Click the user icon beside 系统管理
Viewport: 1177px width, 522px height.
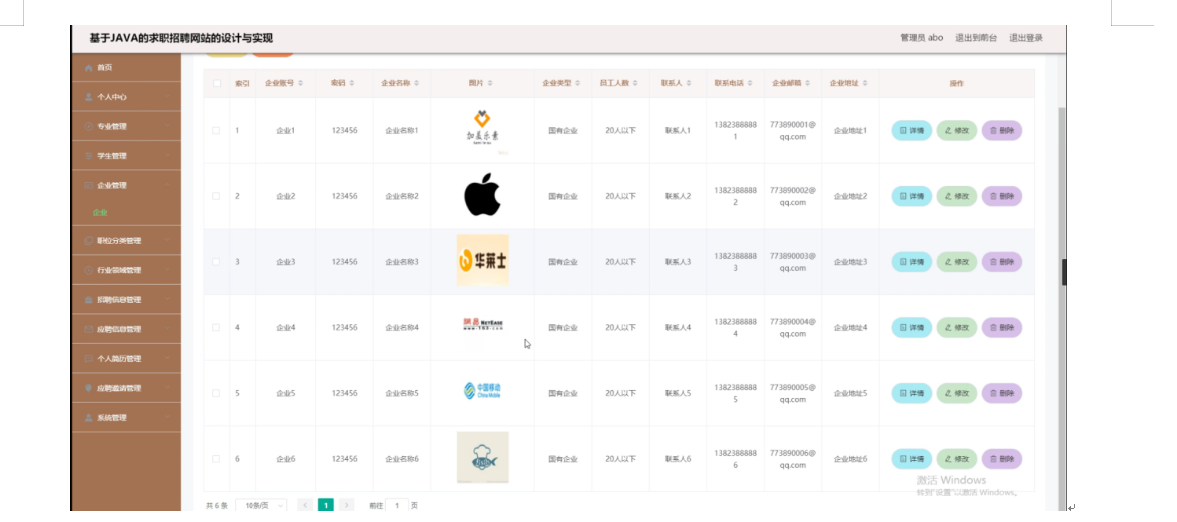point(89,418)
